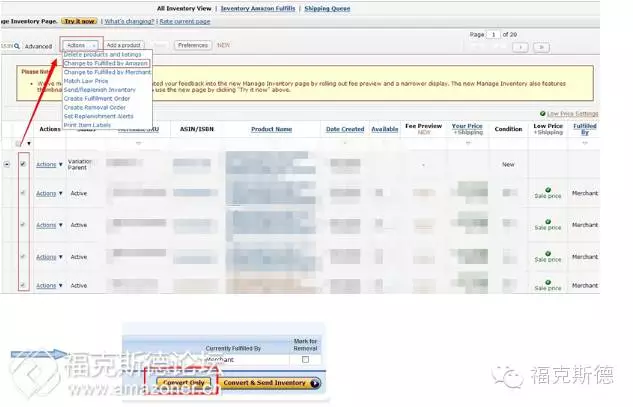
Task: Click the green Low Price Settings check icon
Action: [x=543, y=114]
